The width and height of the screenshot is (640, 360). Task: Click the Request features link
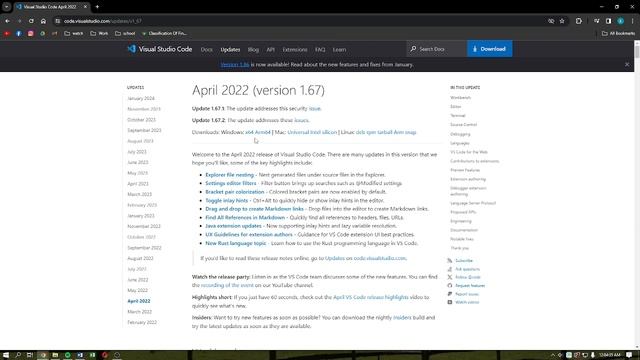pos(470,286)
